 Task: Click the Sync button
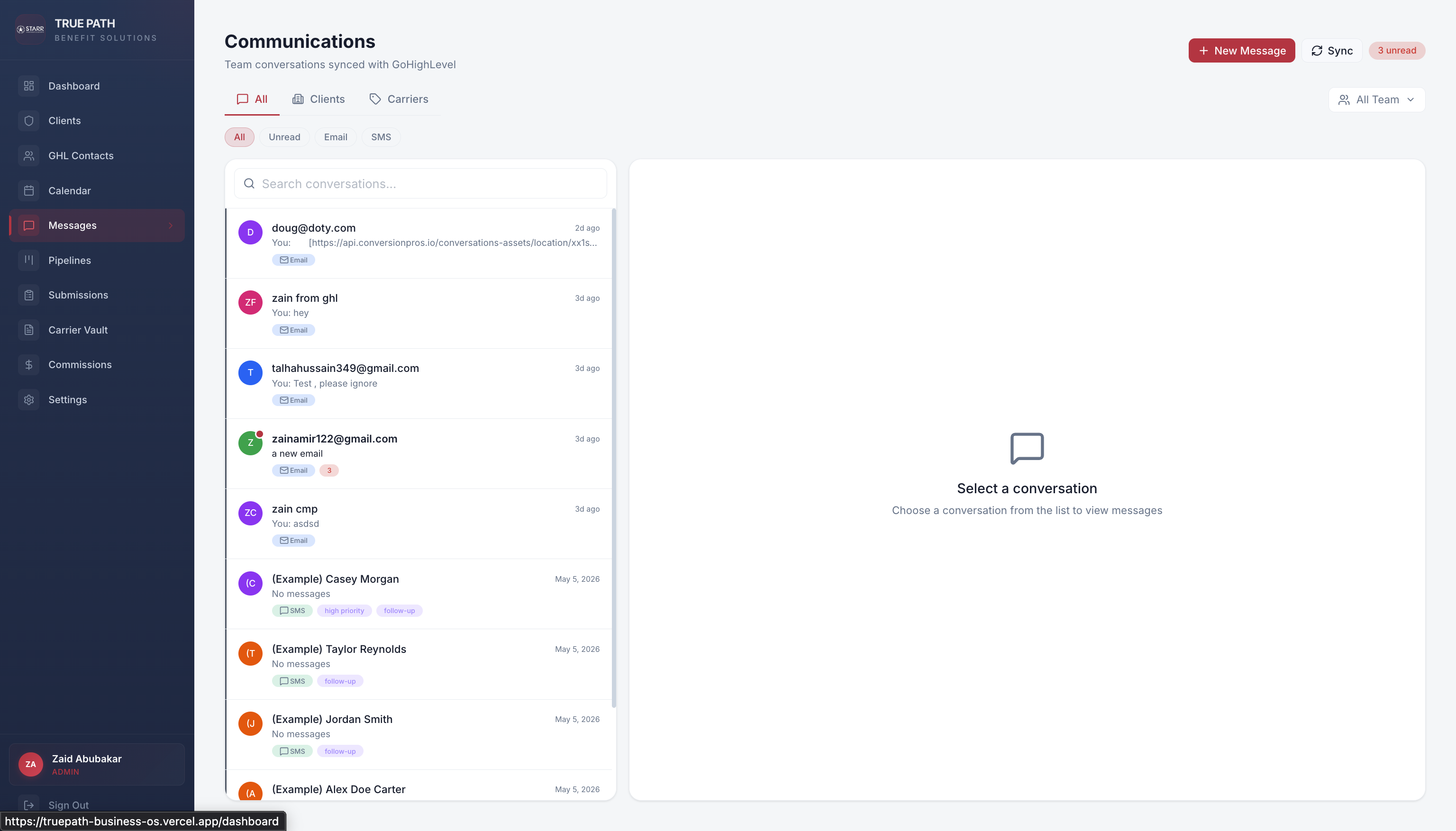point(1331,51)
